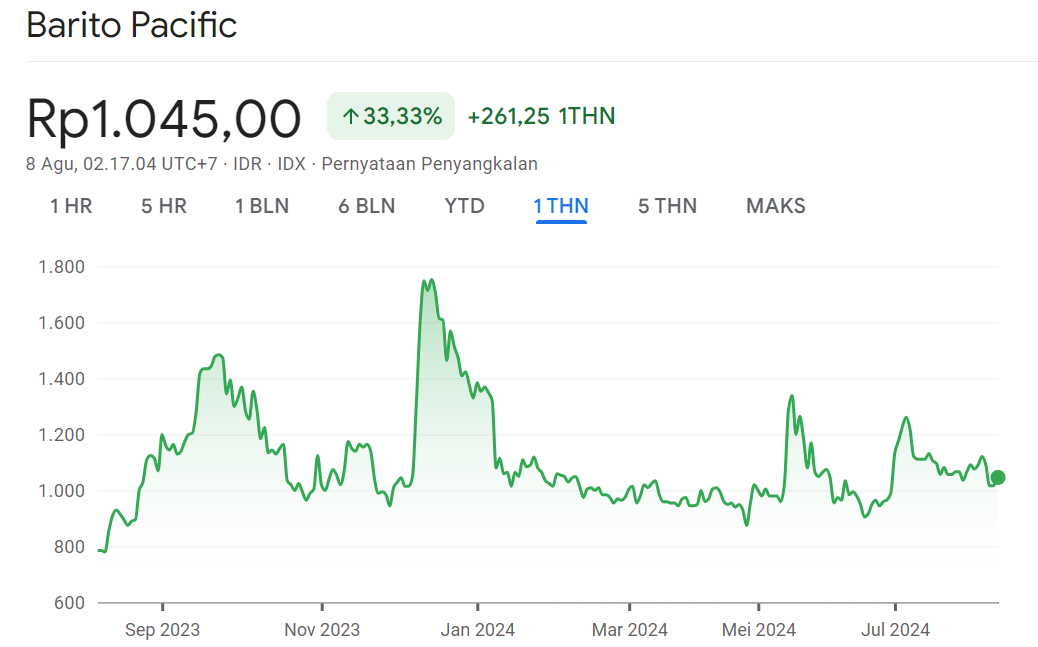Image resolution: width=1038 pixels, height=647 pixels.
Task: Click the 1.600 y-axis label
Action: tap(62, 323)
